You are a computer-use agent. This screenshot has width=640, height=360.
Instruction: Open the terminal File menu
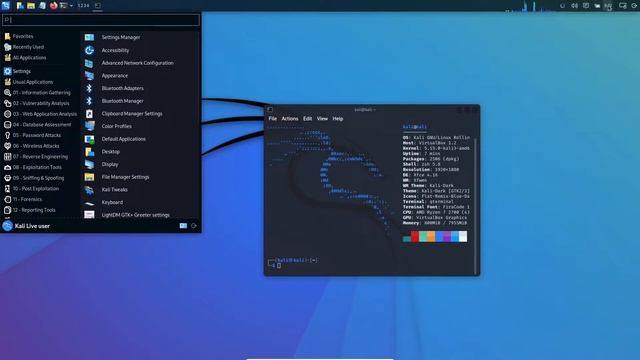pos(273,118)
